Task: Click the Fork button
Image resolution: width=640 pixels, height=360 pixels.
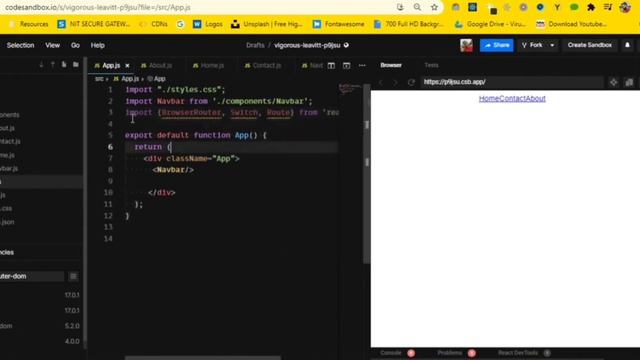Action: click(x=533, y=45)
